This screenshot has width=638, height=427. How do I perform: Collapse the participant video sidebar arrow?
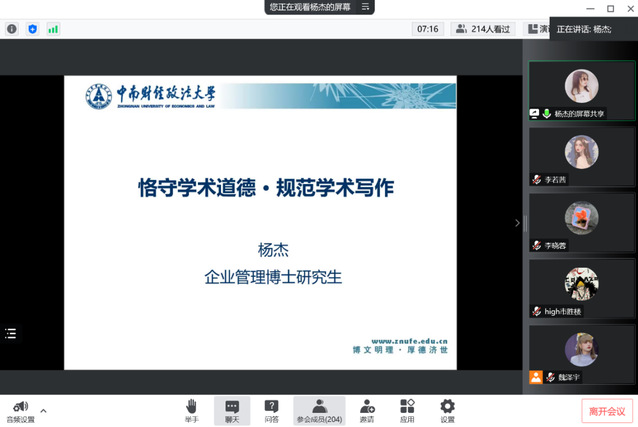517,223
